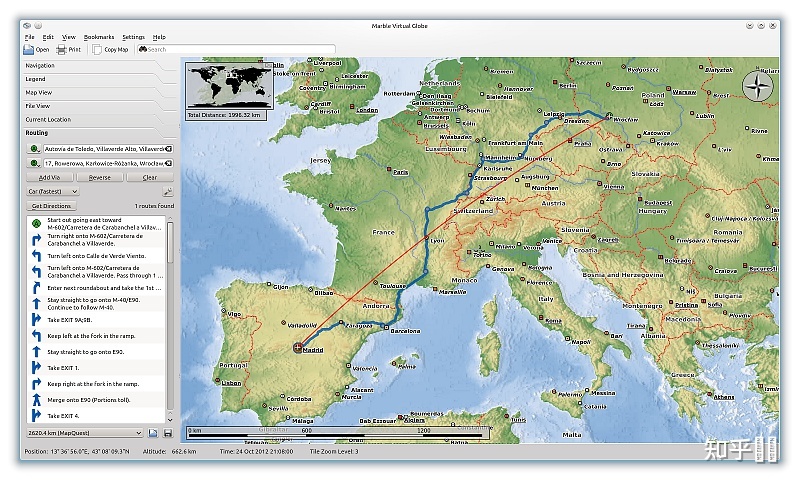Expand the Navigation panel

tap(99, 66)
